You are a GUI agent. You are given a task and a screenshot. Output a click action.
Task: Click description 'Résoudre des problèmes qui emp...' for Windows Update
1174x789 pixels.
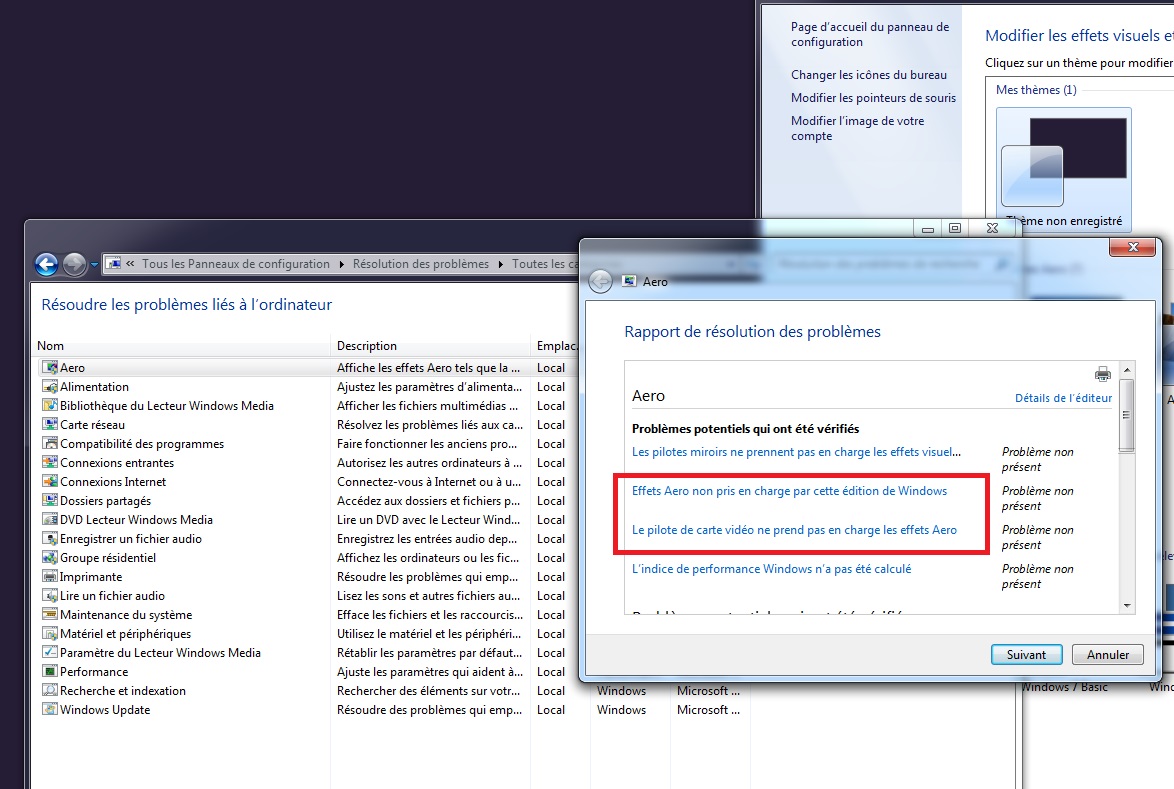pos(430,710)
